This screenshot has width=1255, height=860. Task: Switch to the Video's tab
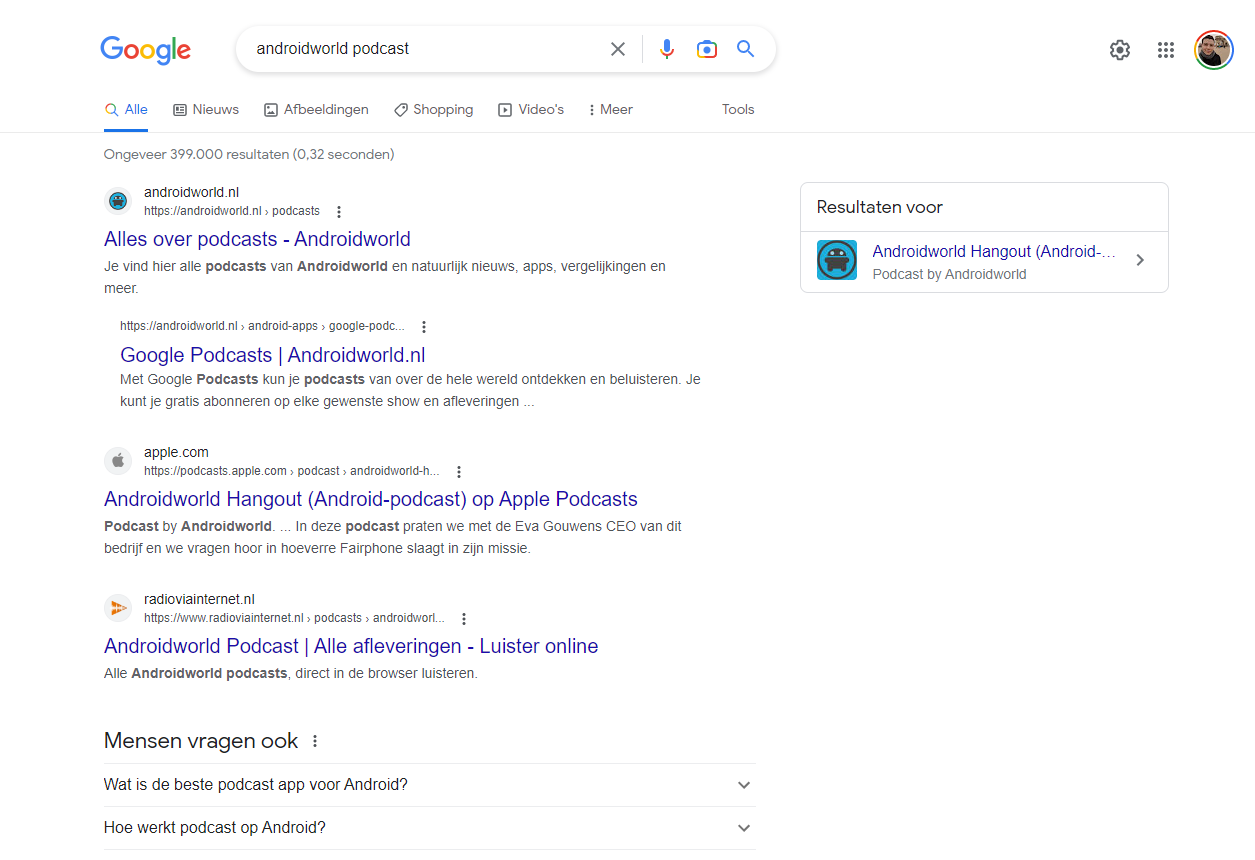point(531,110)
